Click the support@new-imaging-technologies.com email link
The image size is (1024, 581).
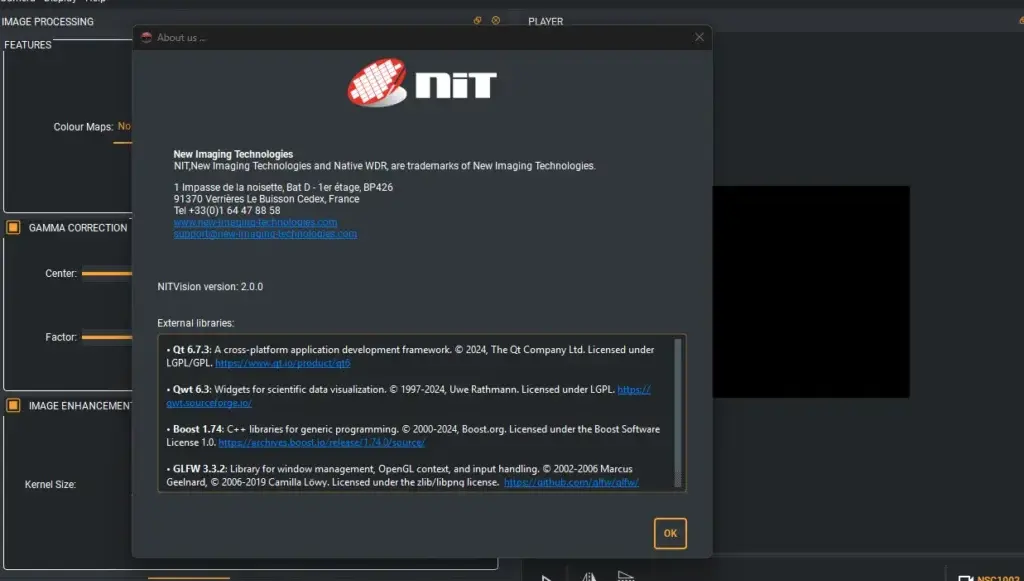click(265, 234)
